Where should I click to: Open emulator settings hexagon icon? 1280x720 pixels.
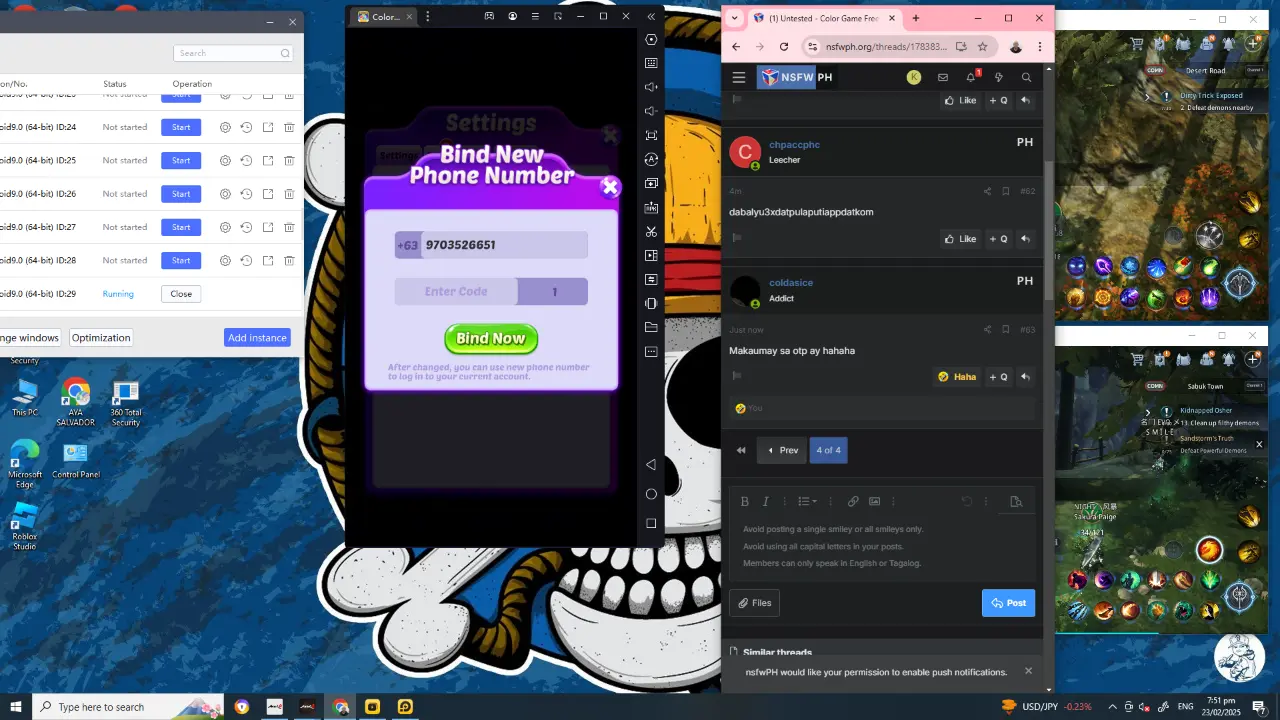[x=651, y=39]
